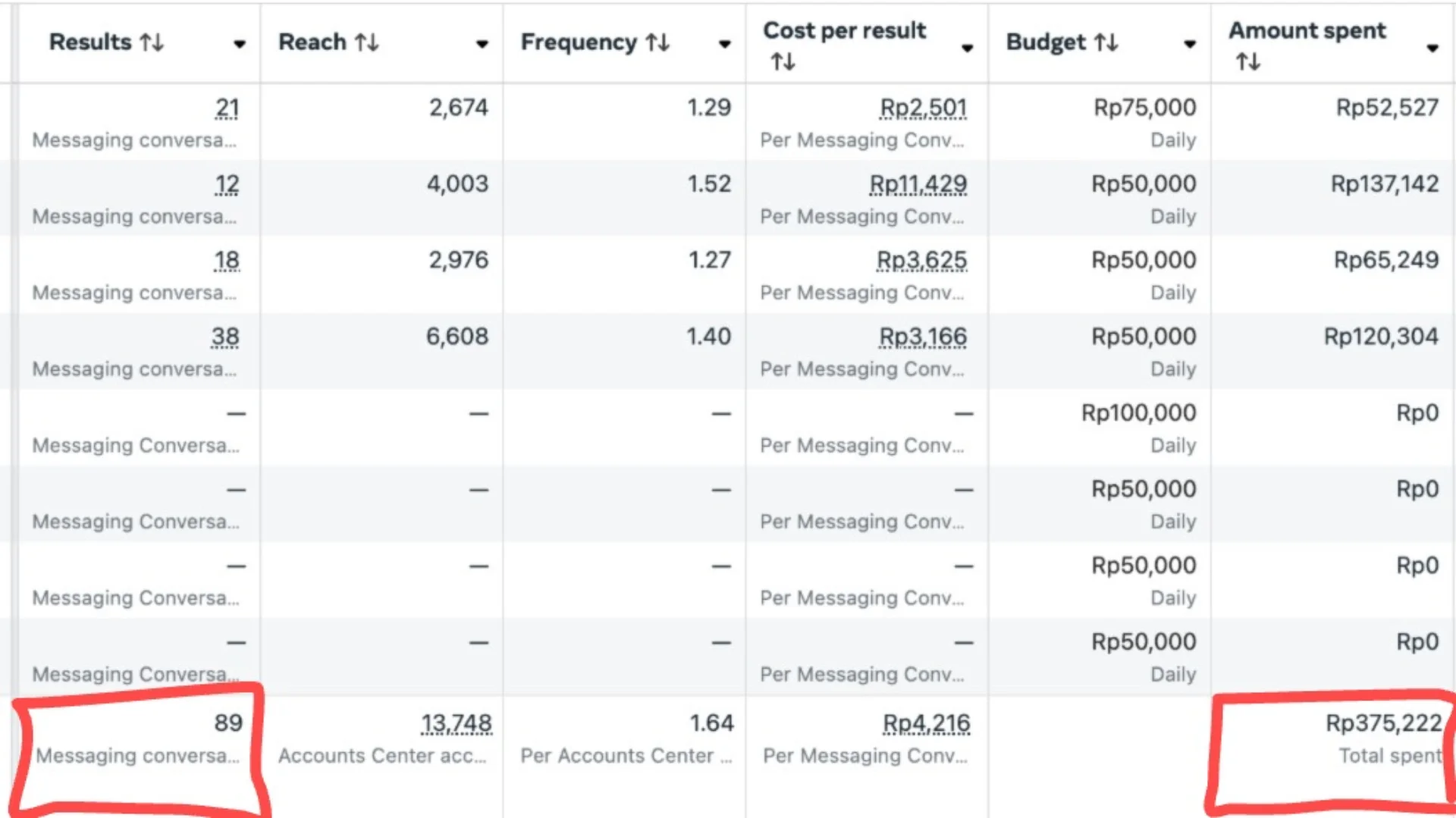
Task: Open the Cost per result dropdown arrow
Action: point(967,49)
